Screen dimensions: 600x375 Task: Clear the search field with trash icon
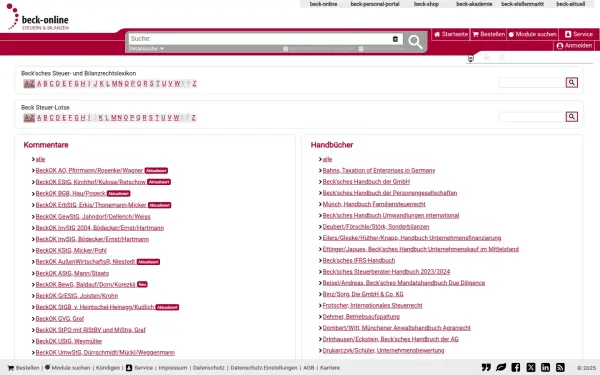click(395, 39)
